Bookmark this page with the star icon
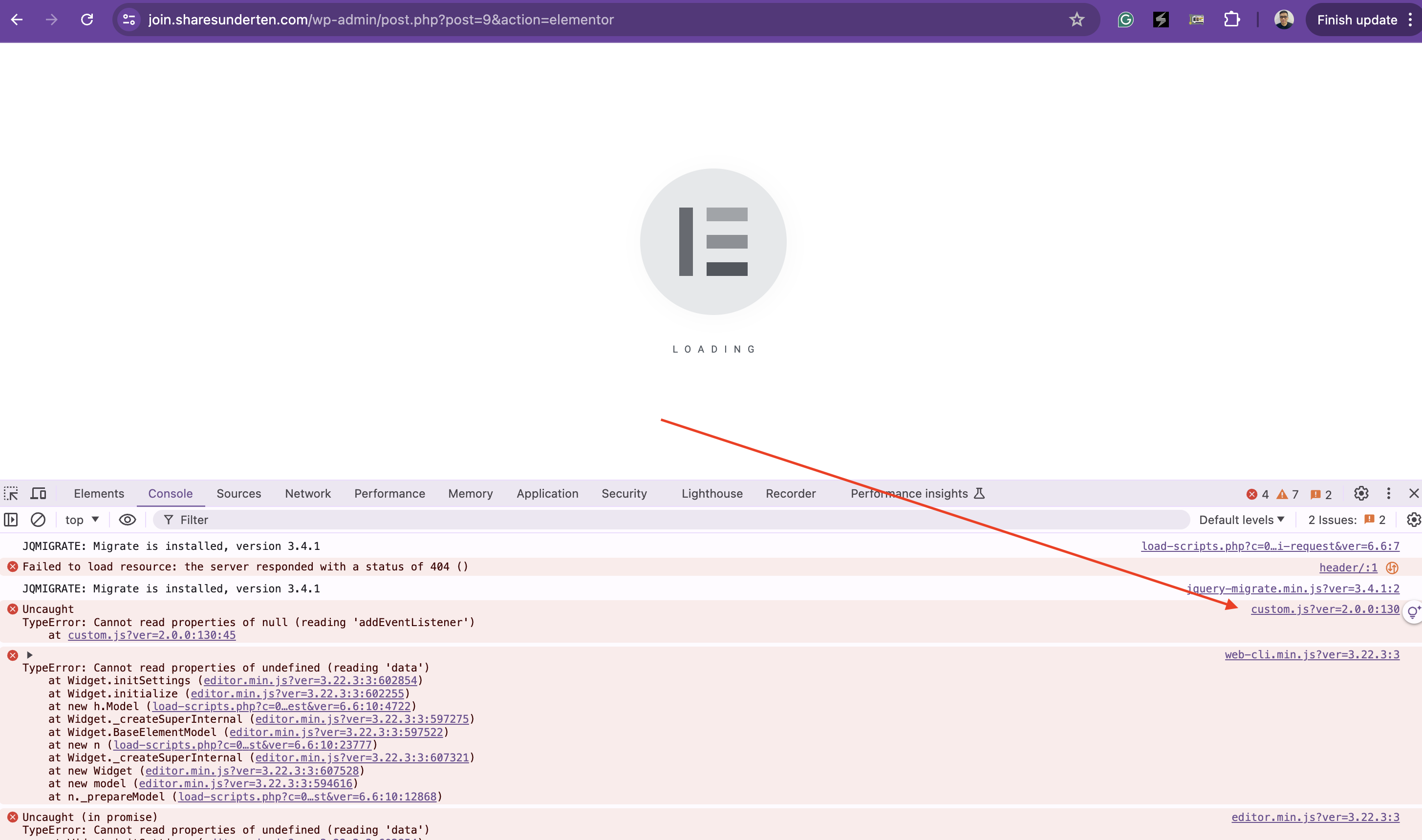 (x=1077, y=20)
